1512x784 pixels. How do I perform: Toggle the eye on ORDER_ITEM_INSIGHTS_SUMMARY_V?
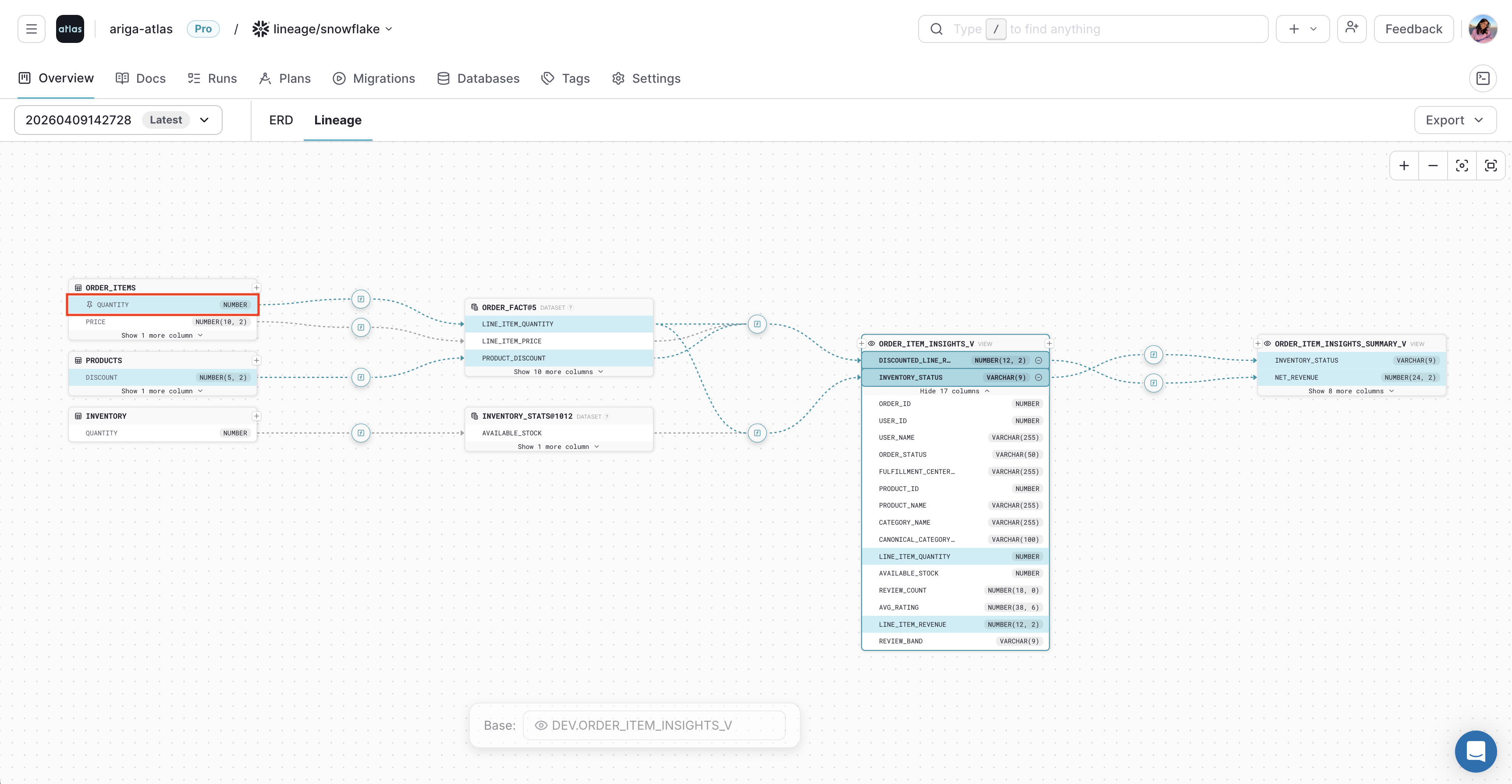(x=1267, y=344)
